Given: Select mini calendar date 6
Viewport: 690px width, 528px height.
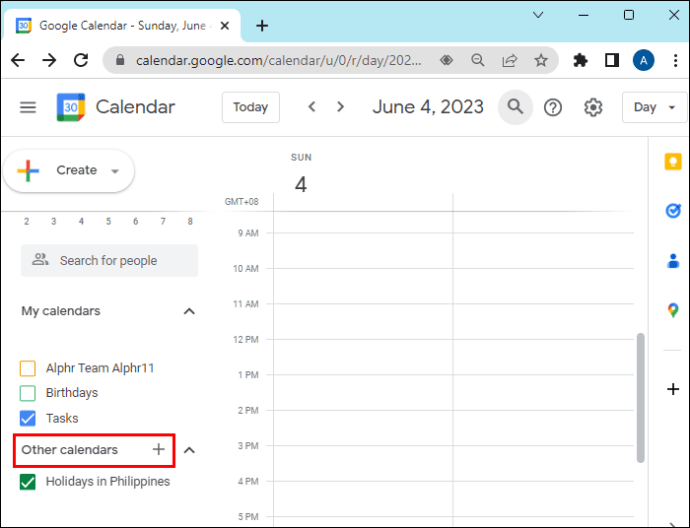Looking at the screenshot, I should pyautogui.click(x=136, y=221).
